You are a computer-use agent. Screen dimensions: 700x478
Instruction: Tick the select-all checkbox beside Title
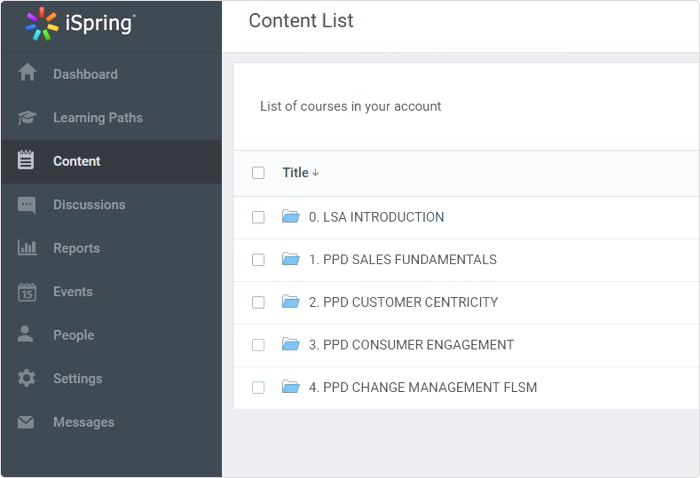point(258,172)
